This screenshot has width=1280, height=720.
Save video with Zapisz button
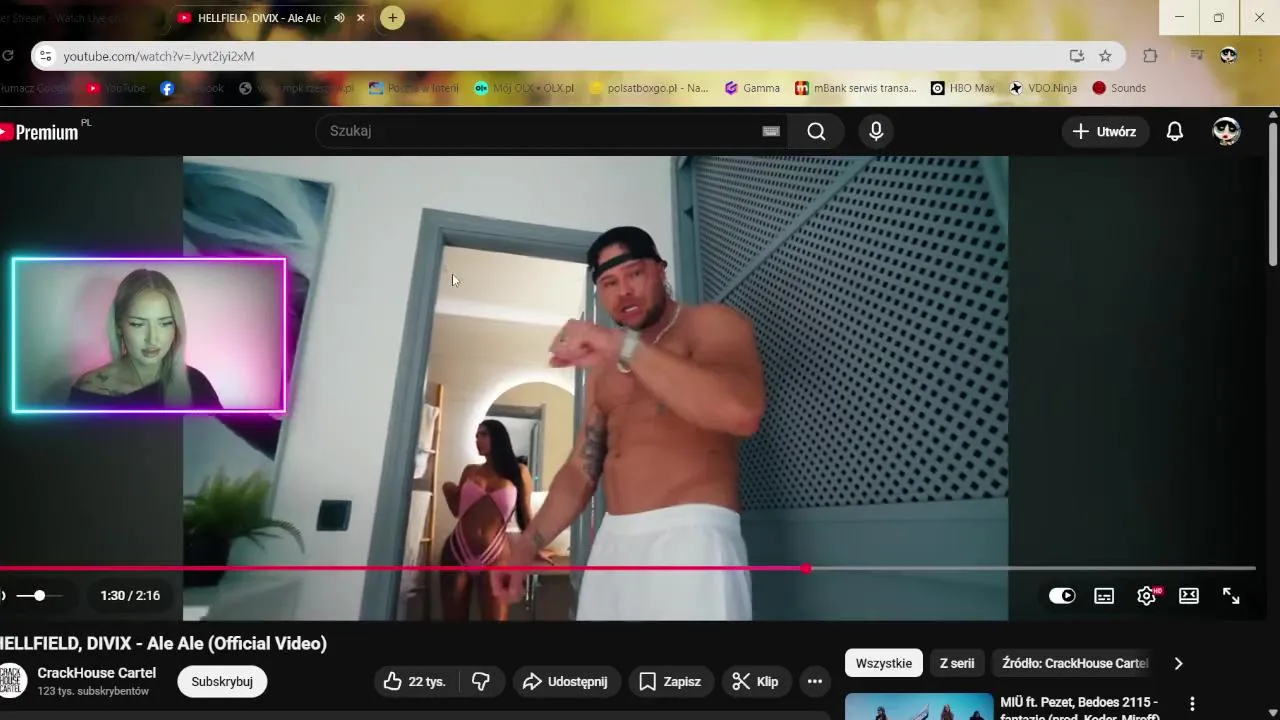coord(671,682)
